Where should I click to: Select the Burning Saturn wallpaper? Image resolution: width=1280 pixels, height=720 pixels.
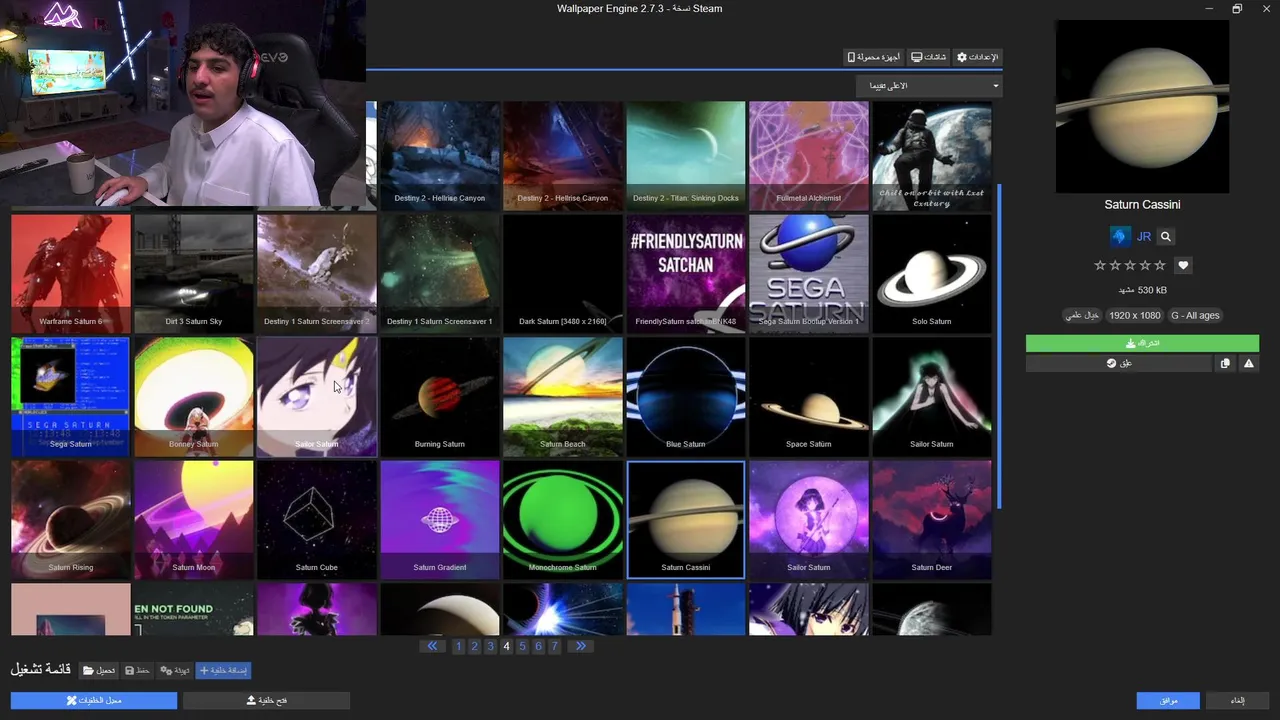(439, 396)
